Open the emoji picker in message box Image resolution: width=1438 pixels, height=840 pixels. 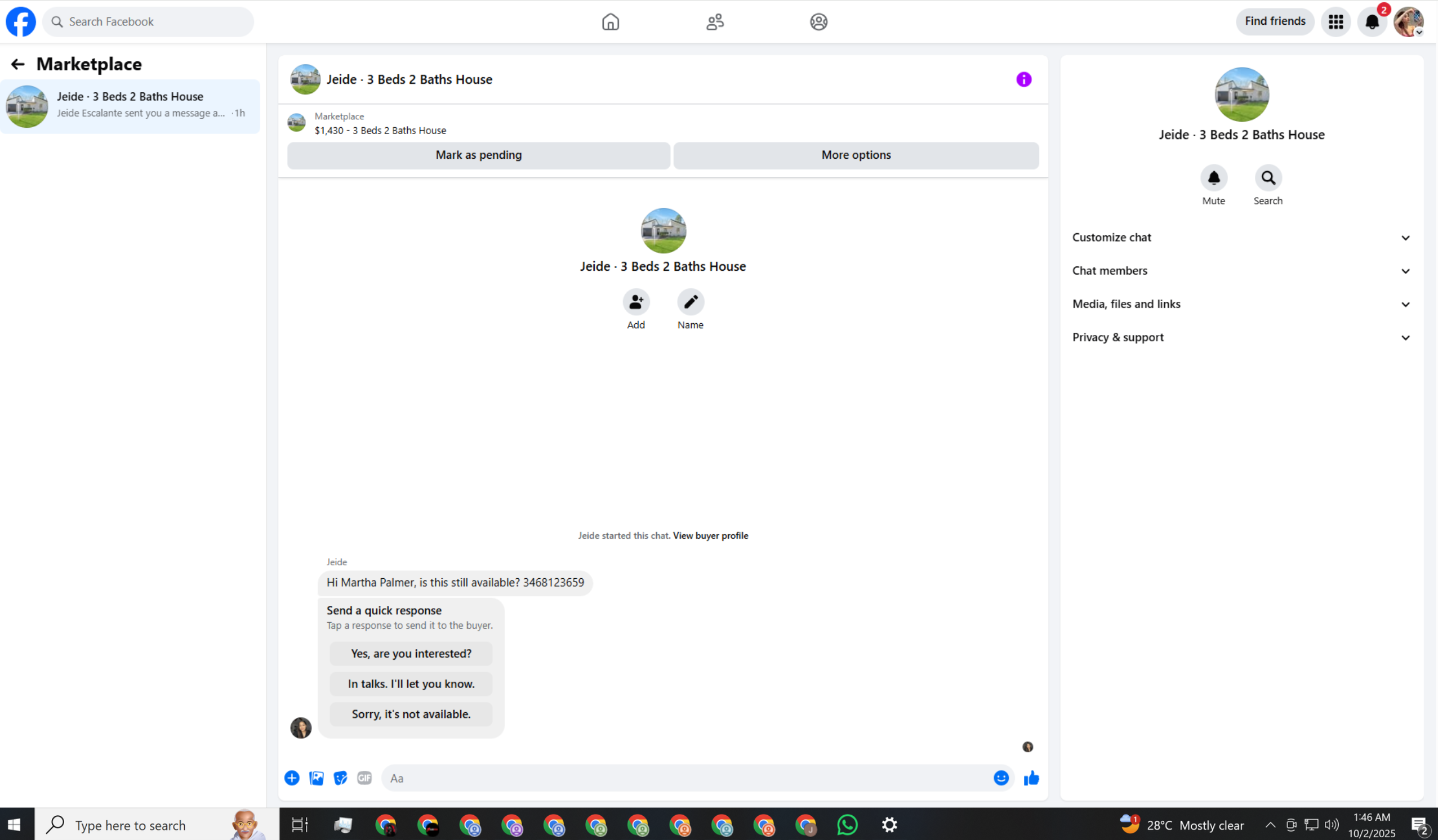[x=1001, y=778]
